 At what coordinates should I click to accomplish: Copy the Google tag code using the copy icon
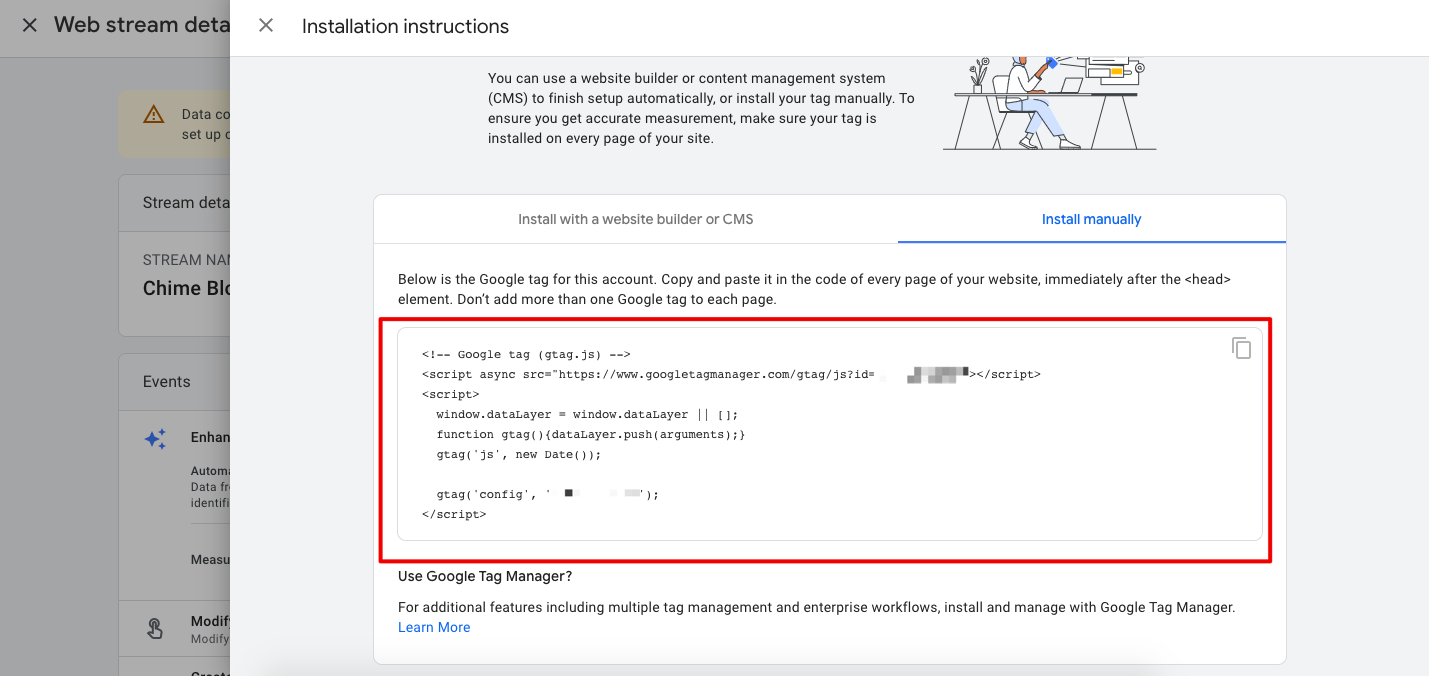coord(1241,348)
